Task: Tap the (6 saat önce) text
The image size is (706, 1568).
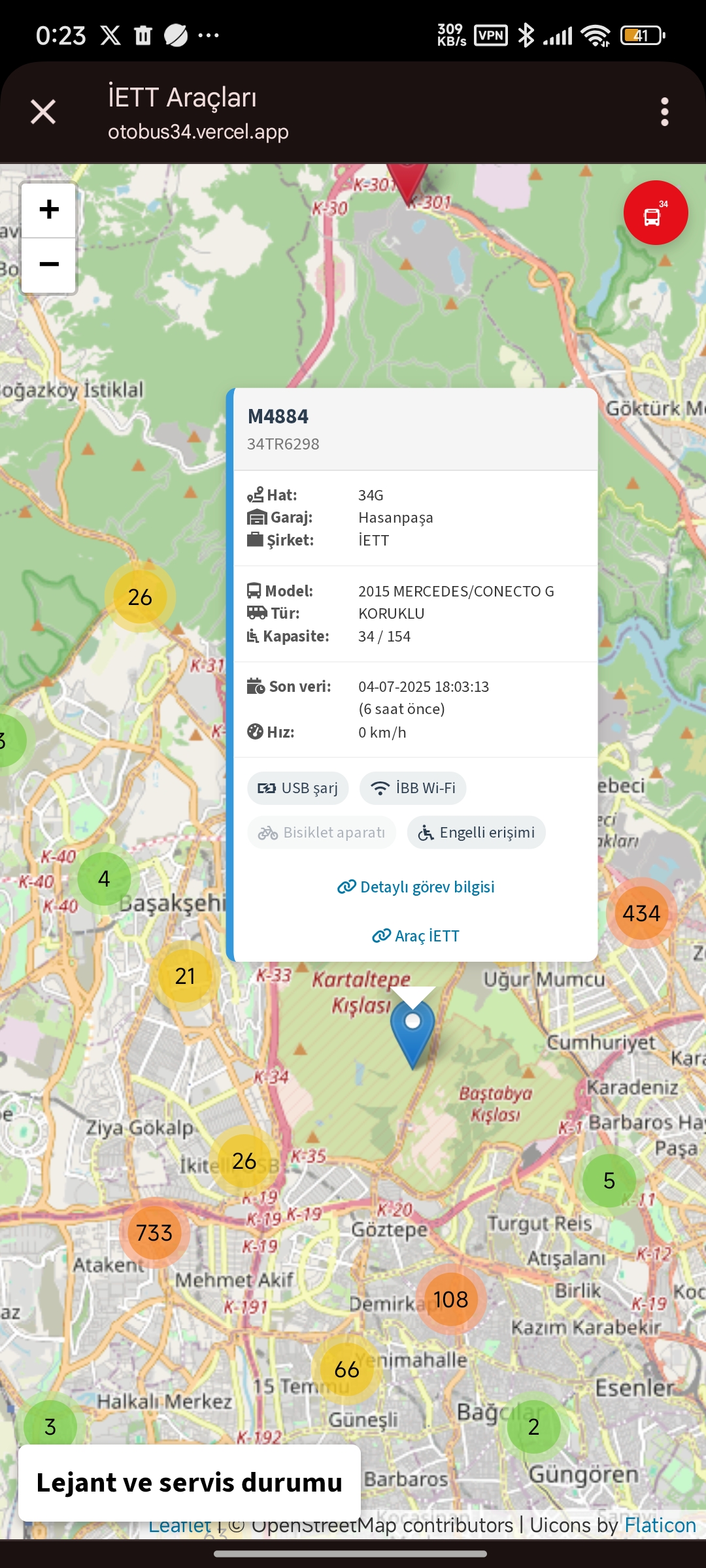Action: pyautogui.click(x=401, y=709)
